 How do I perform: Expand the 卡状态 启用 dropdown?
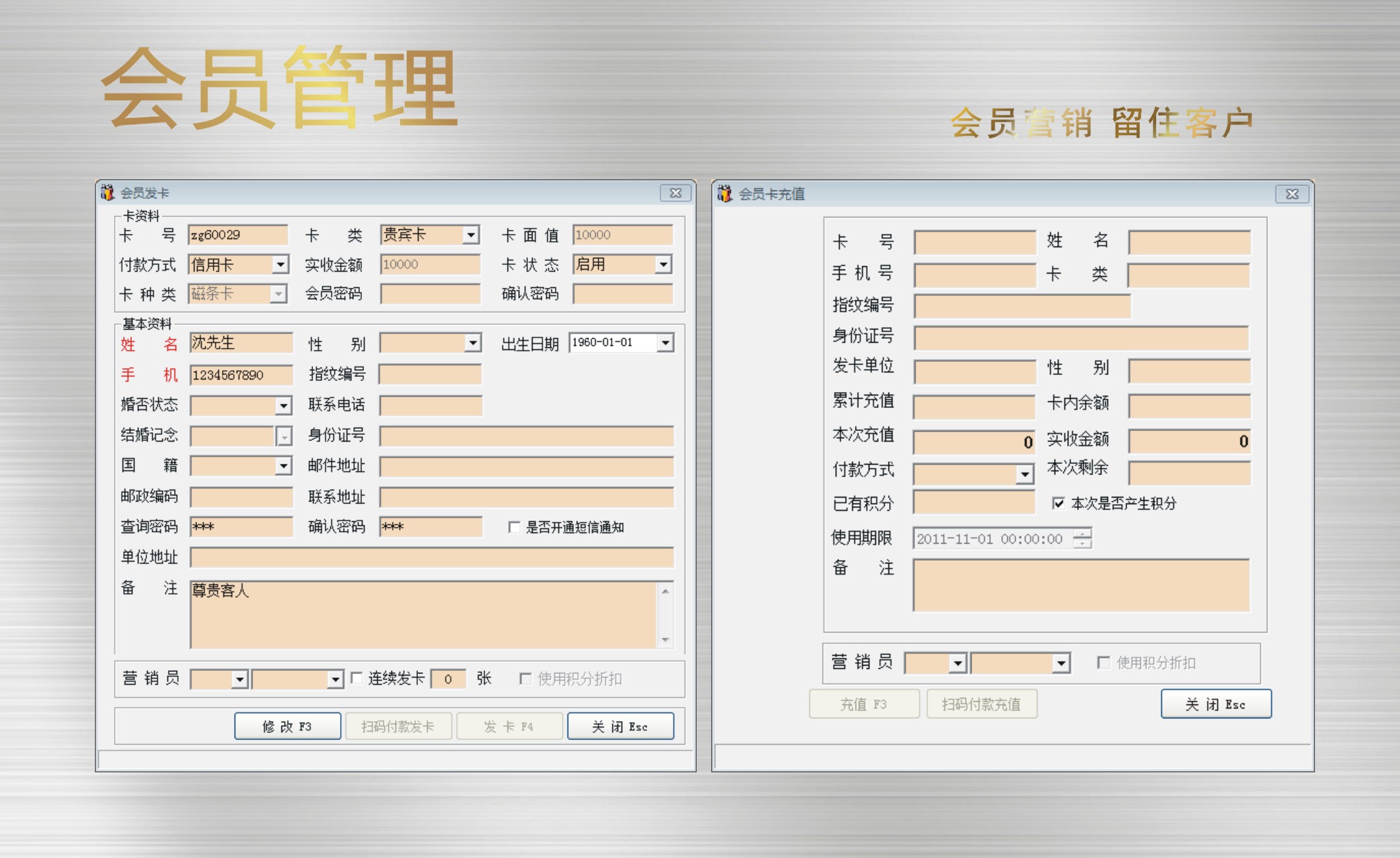[x=664, y=264]
